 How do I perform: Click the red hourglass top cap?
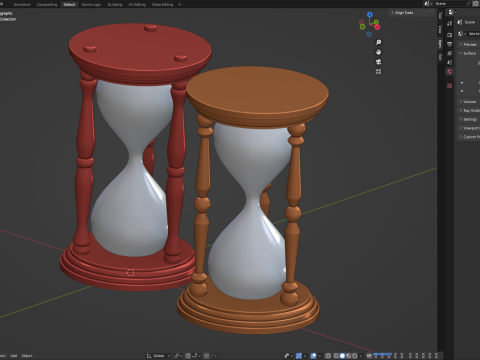[140, 53]
